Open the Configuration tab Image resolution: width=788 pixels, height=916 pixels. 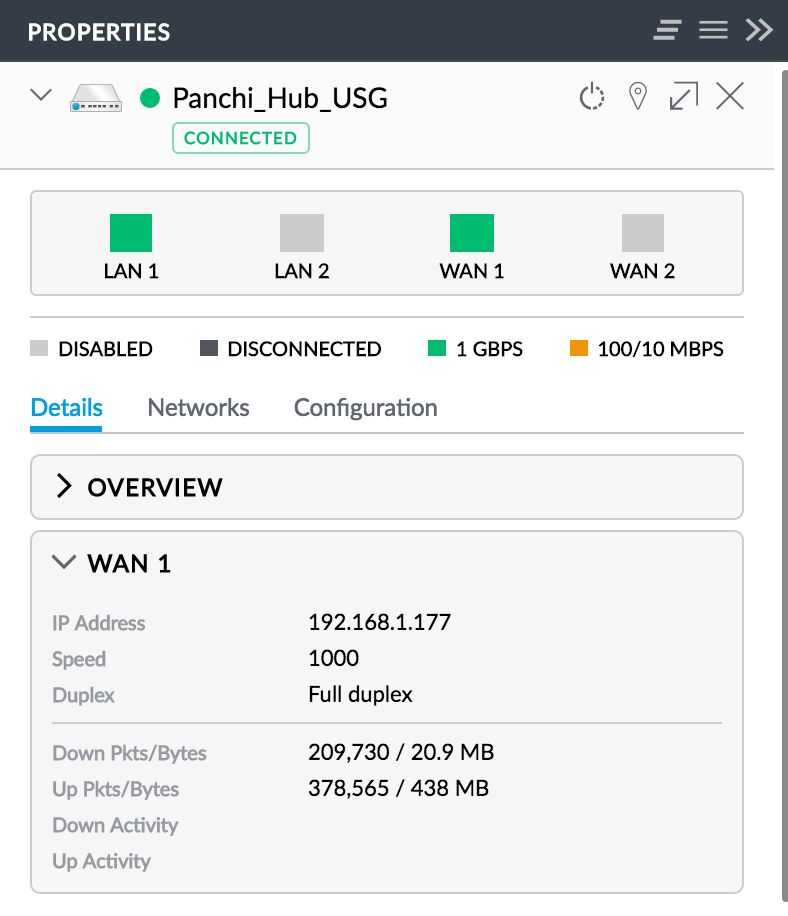tap(365, 408)
